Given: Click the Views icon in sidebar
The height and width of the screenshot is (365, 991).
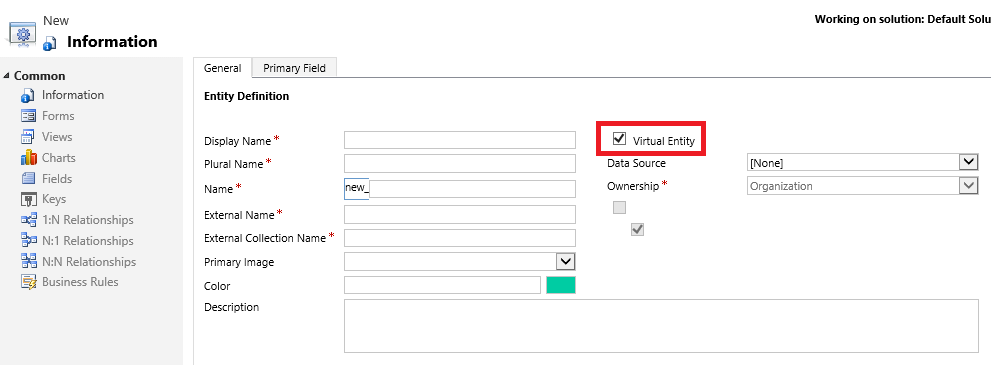Looking at the screenshot, I should click(x=28, y=137).
